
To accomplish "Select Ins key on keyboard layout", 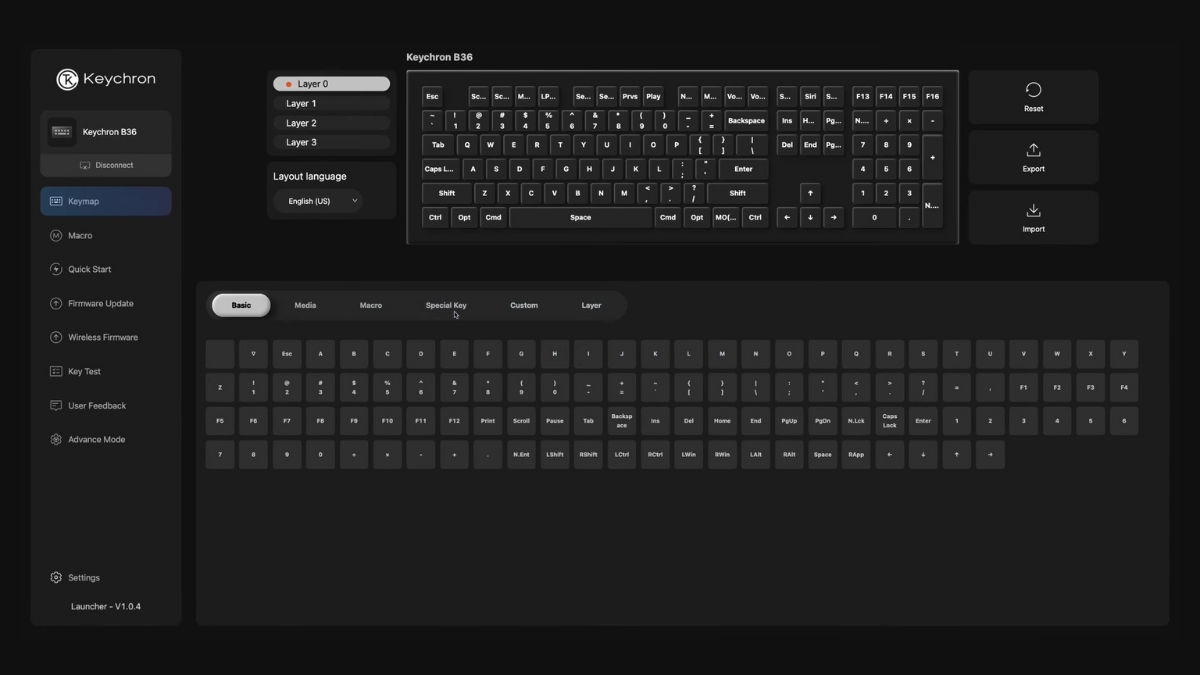I will point(787,121).
